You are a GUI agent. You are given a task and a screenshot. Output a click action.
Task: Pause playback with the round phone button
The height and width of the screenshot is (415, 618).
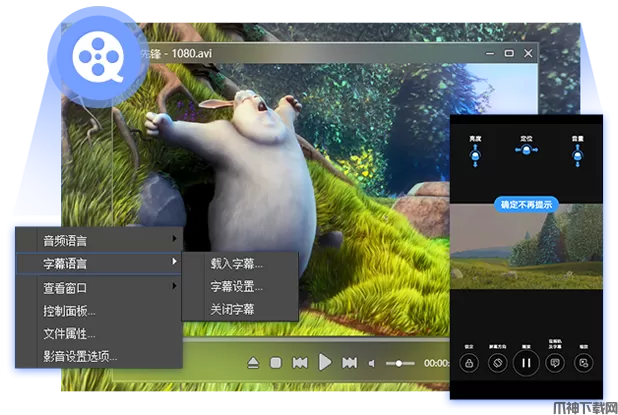point(526,363)
